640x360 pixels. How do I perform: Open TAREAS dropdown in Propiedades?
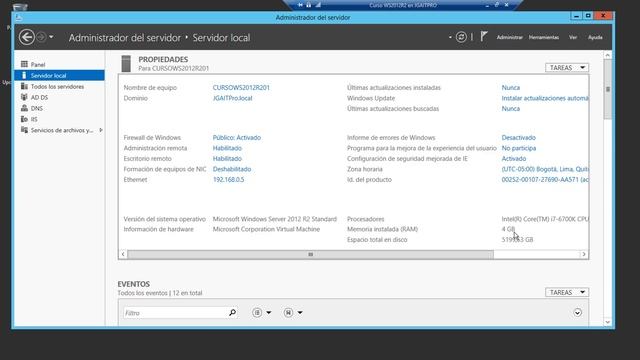click(x=567, y=67)
